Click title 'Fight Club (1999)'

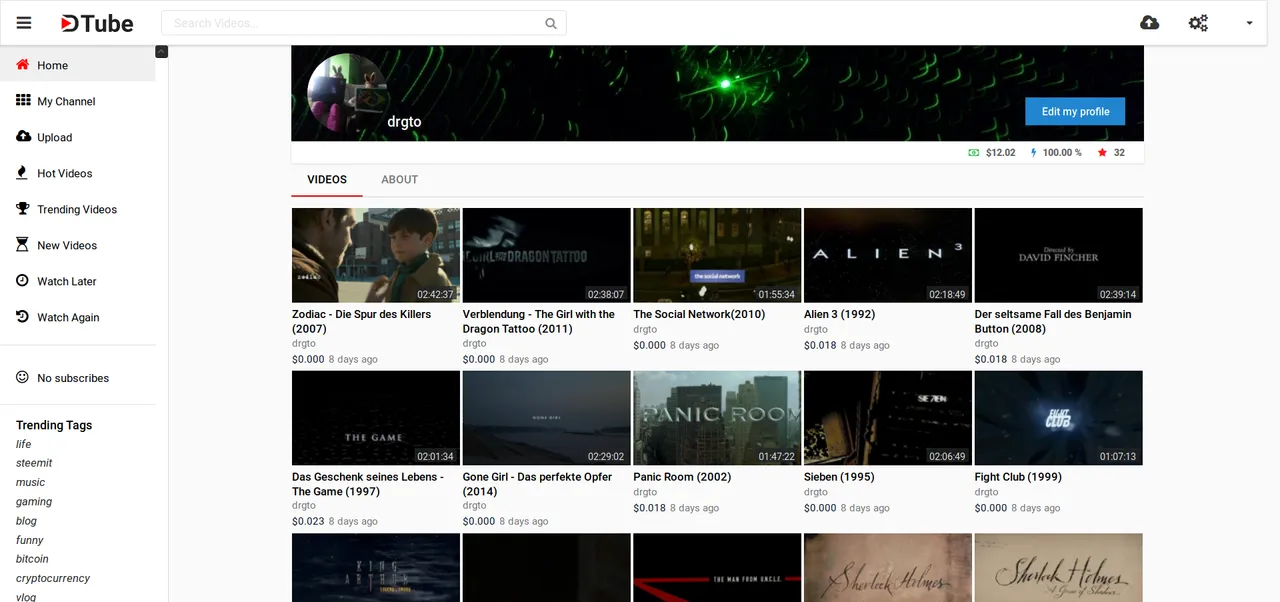point(1018,477)
